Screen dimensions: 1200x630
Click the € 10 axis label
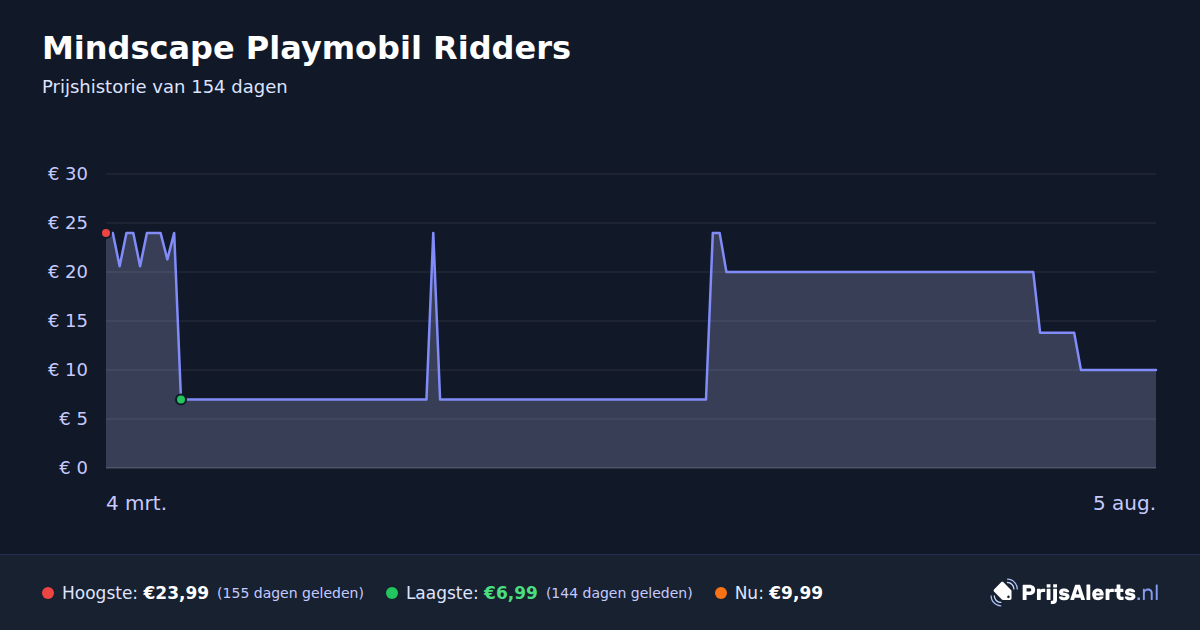coord(68,370)
